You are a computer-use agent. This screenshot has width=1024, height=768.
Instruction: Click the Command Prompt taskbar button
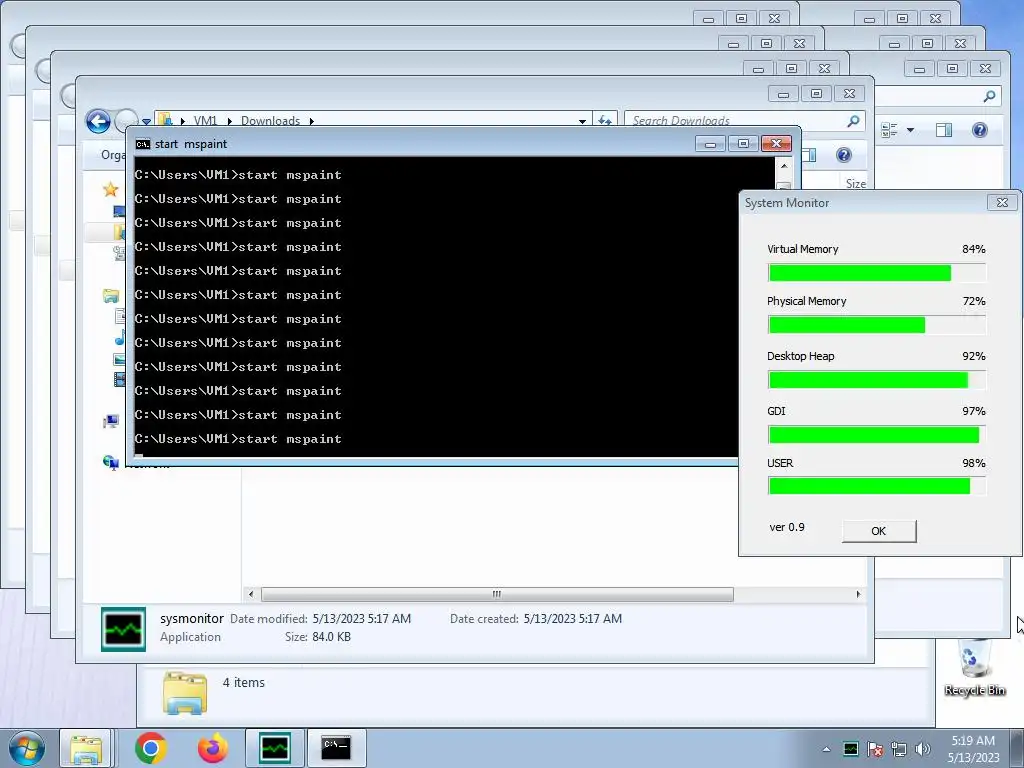336,748
